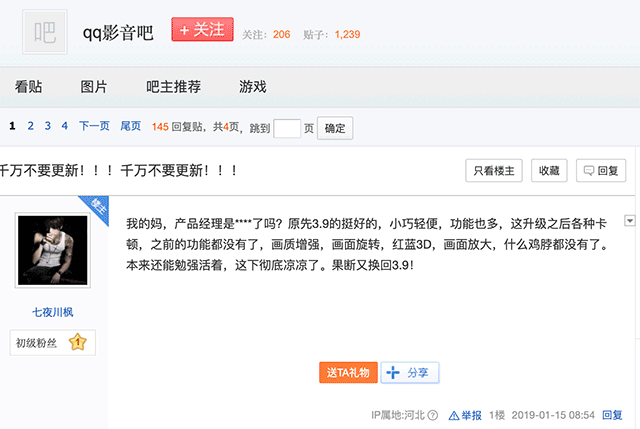Click the current page number 1
The width and height of the screenshot is (640, 429).
click(12, 126)
